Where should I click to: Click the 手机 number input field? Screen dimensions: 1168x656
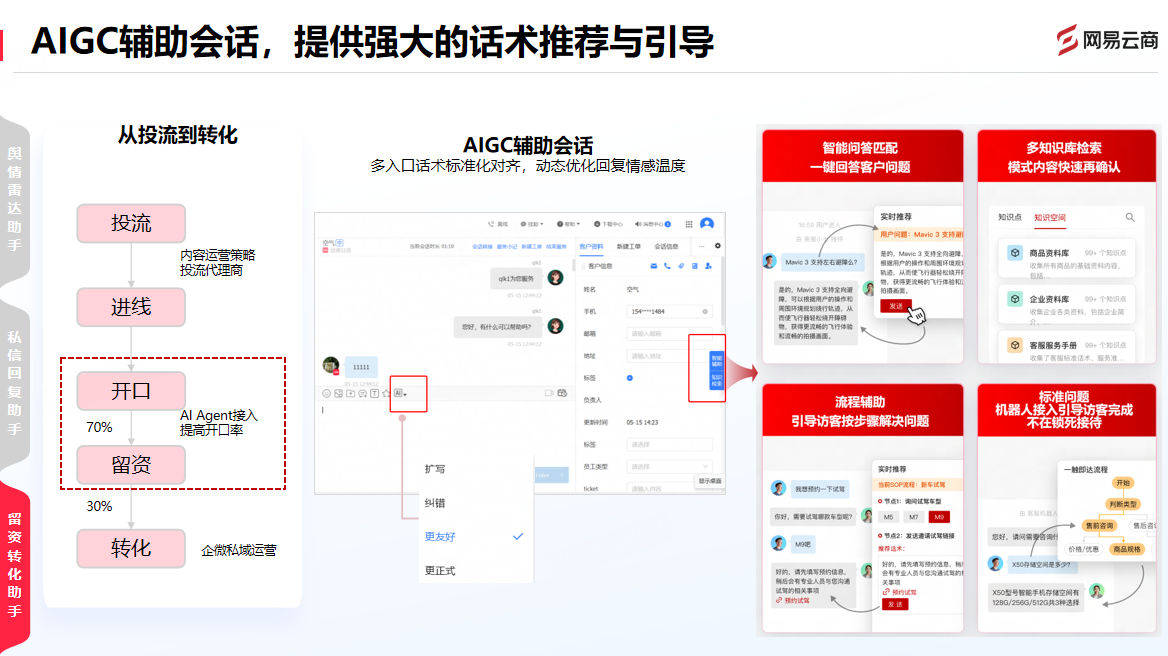pos(669,311)
